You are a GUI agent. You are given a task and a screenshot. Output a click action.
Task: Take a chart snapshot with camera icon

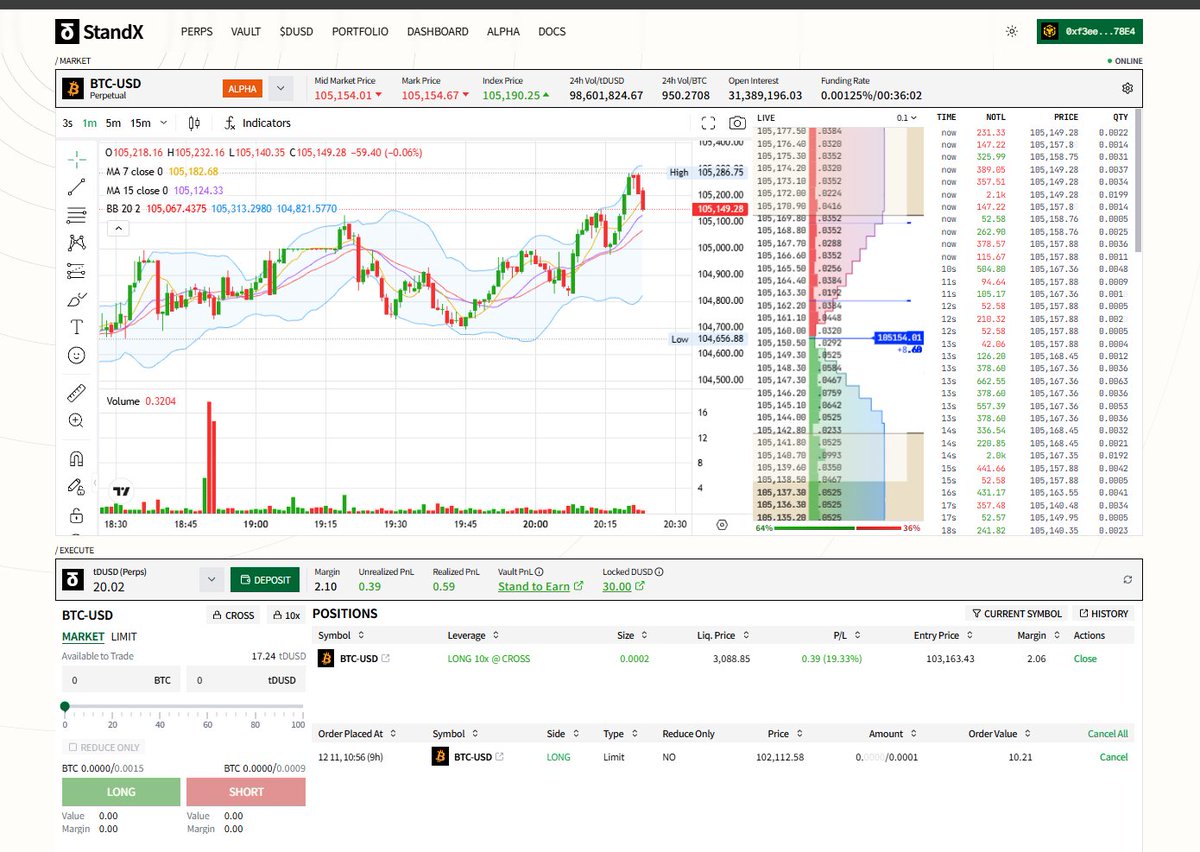(737, 123)
